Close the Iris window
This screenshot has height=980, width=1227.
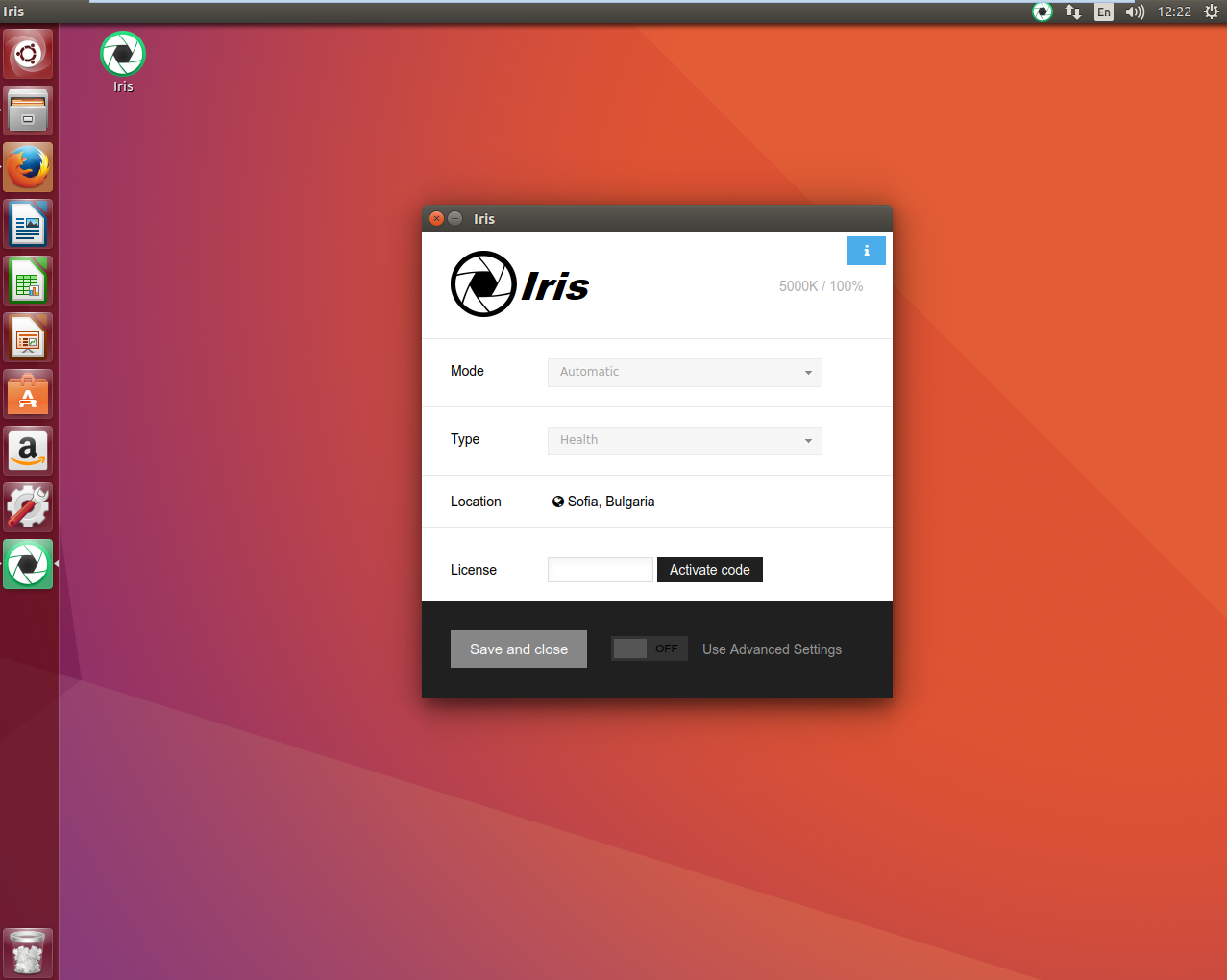436,219
